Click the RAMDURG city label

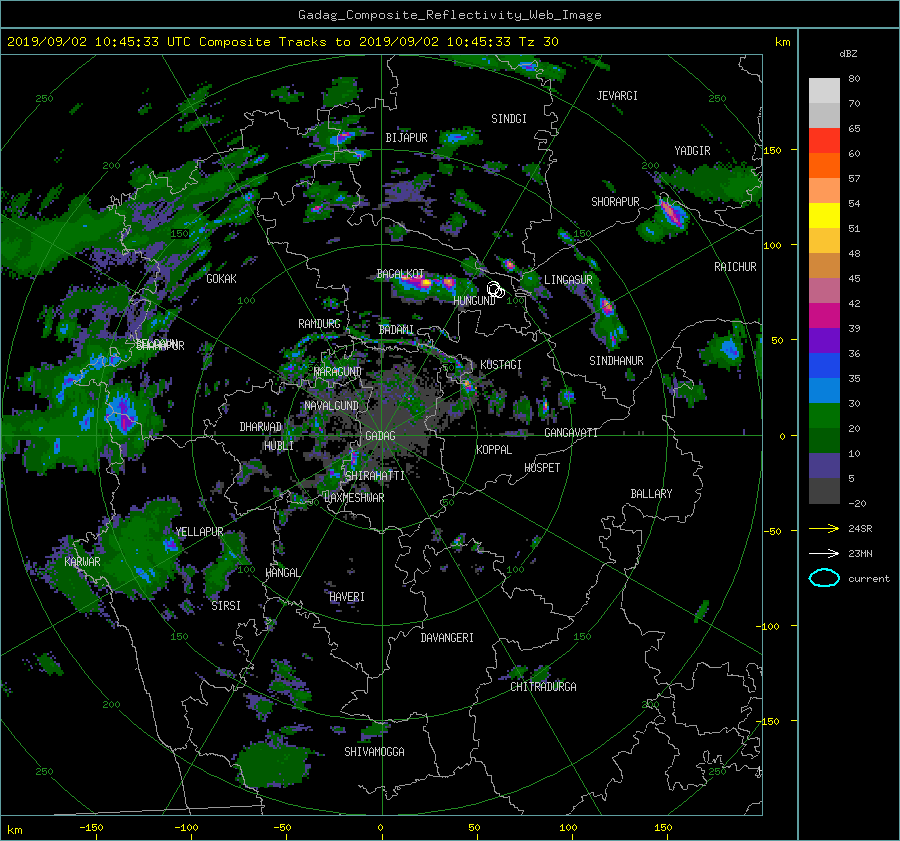pyautogui.click(x=319, y=324)
